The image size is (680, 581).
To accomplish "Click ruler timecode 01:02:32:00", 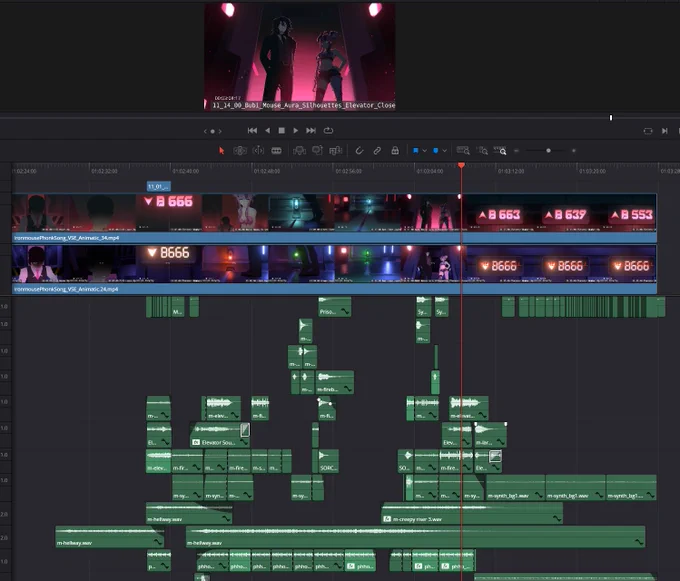I will (104, 171).
